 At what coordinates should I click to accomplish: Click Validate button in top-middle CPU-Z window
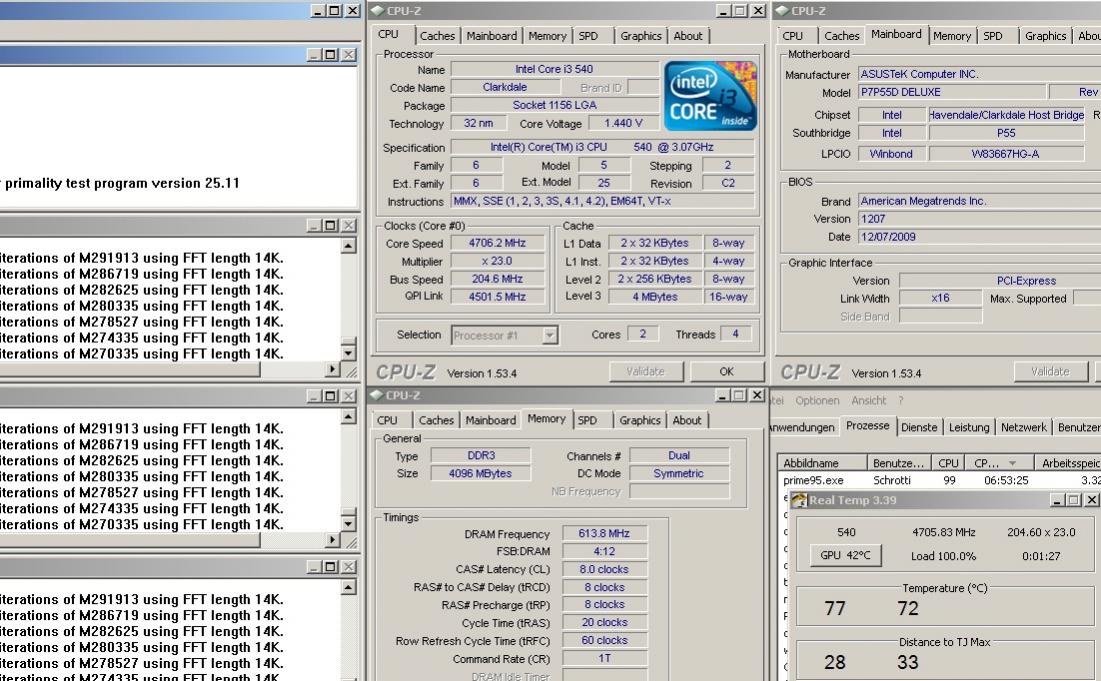pos(645,371)
